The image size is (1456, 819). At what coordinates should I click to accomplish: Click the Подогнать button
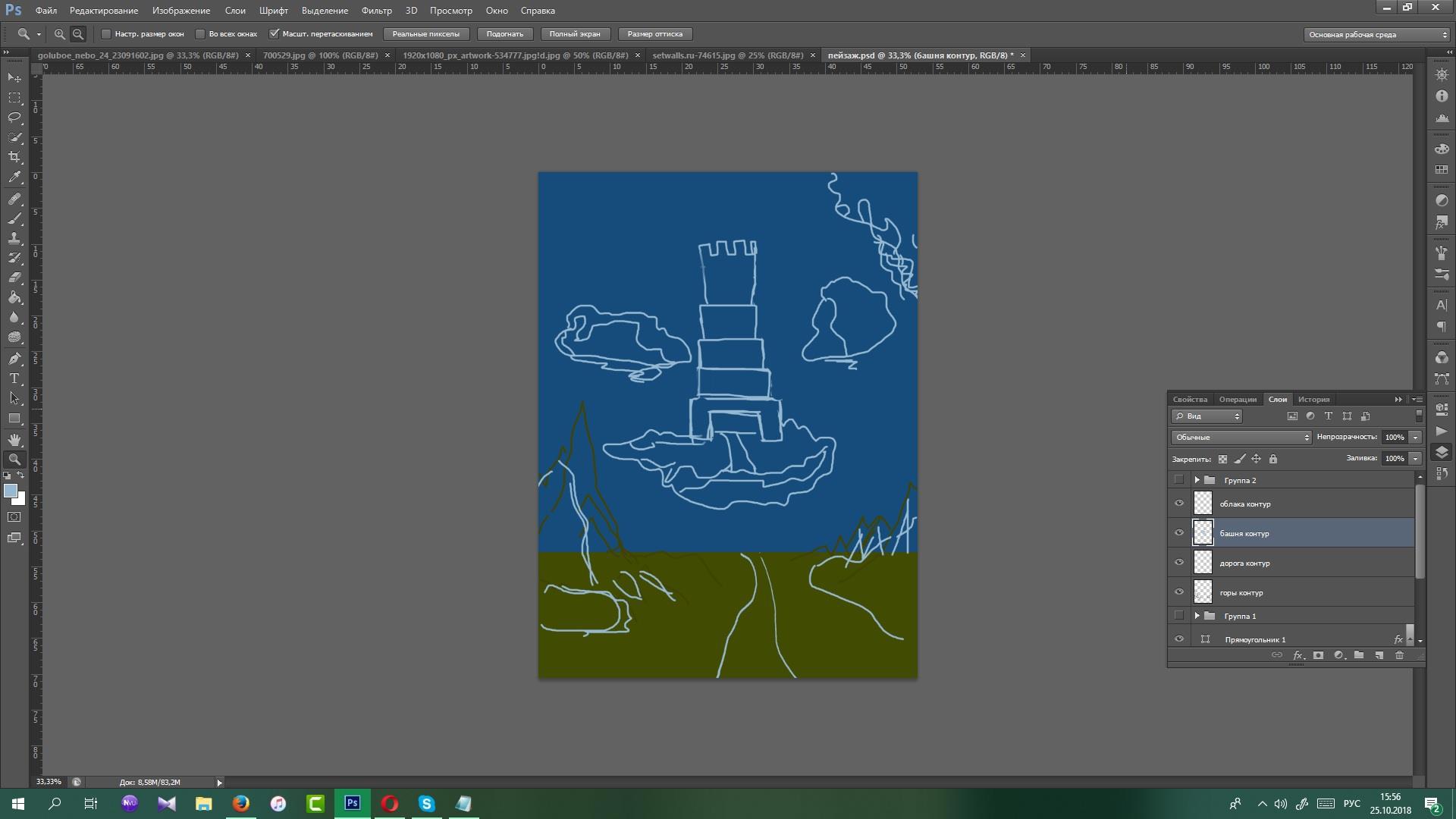(x=504, y=34)
